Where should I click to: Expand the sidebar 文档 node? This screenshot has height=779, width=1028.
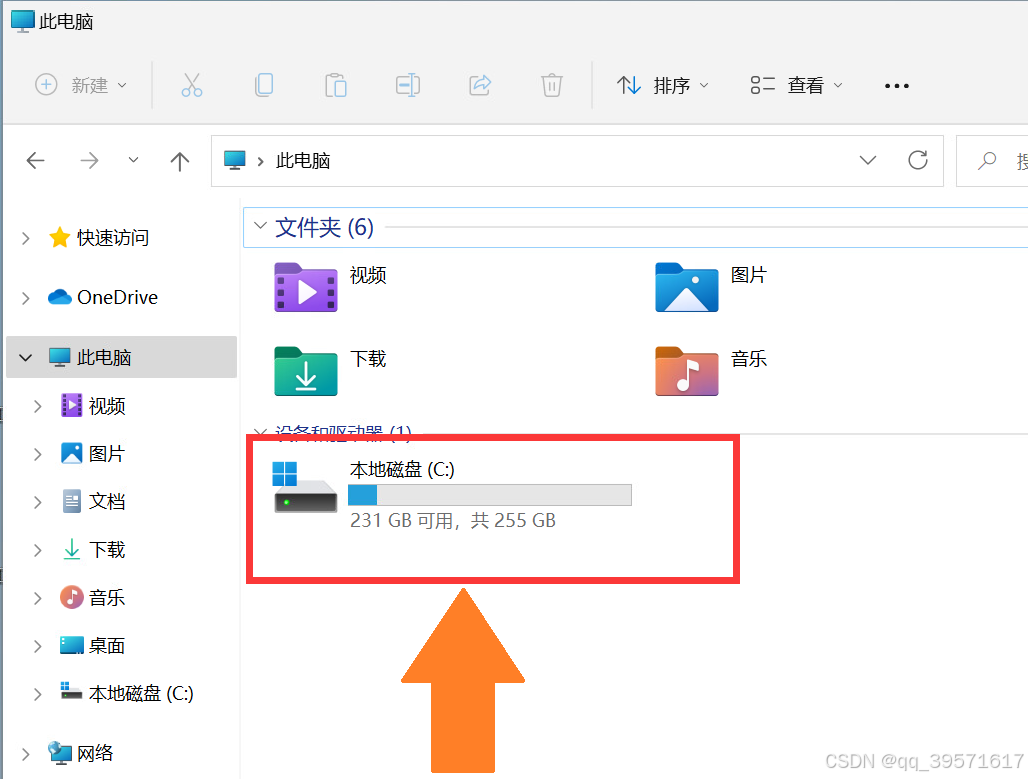click(37, 502)
